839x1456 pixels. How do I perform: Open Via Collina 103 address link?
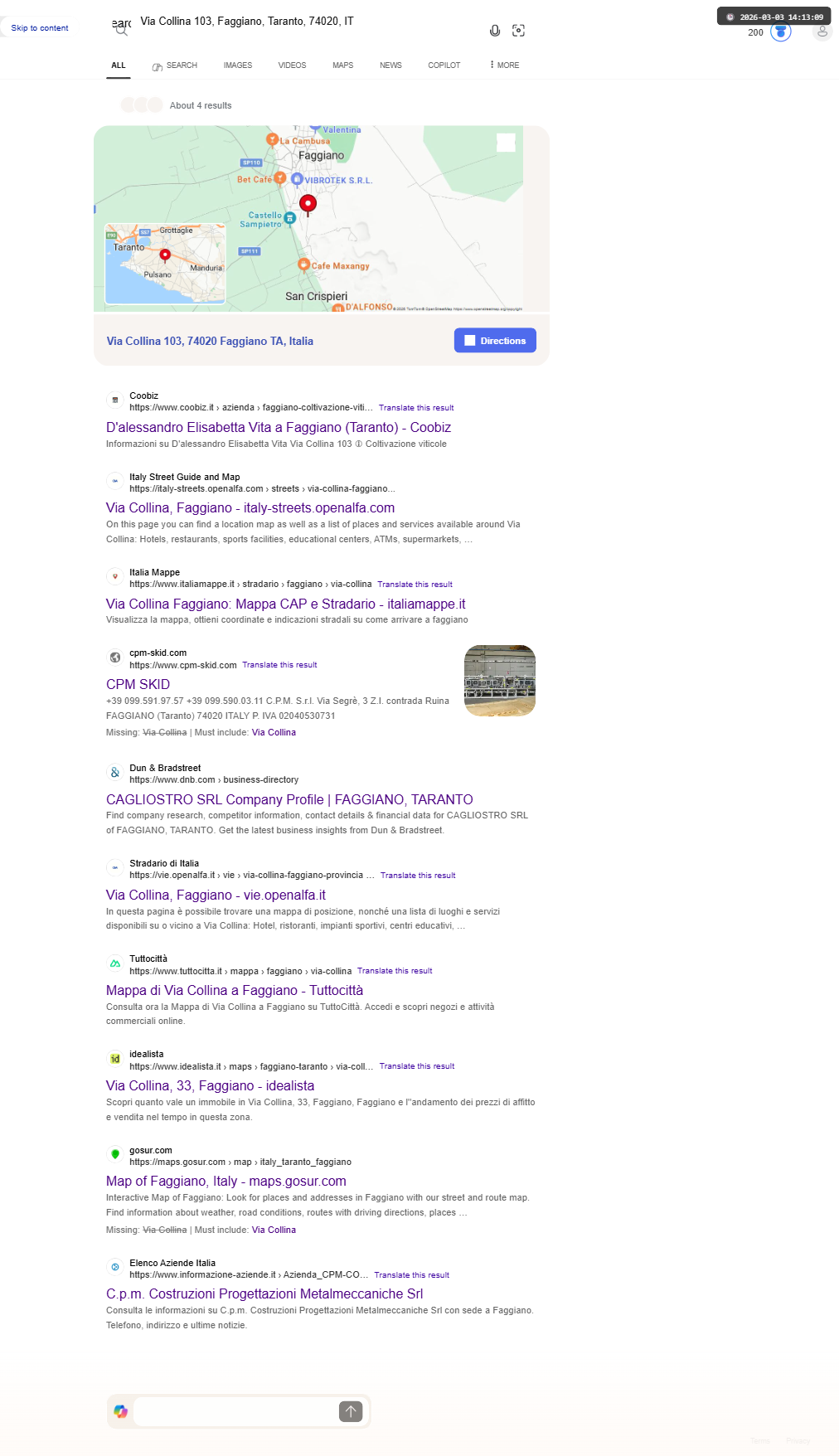(x=210, y=341)
